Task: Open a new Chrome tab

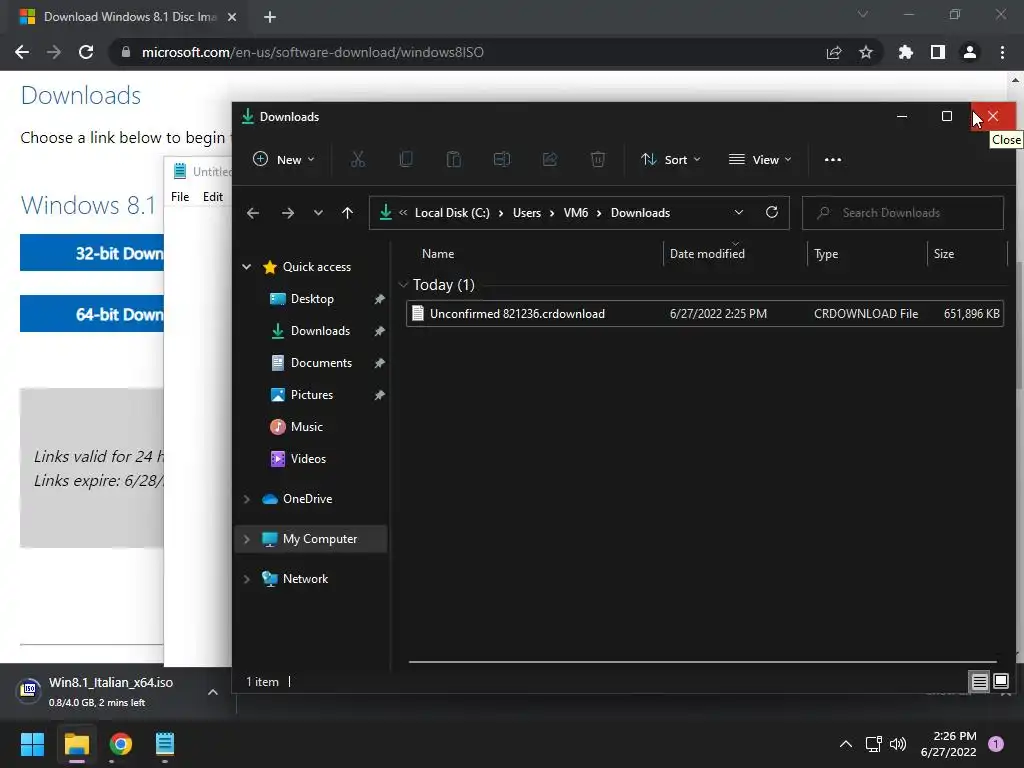Action: pyautogui.click(x=270, y=17)
